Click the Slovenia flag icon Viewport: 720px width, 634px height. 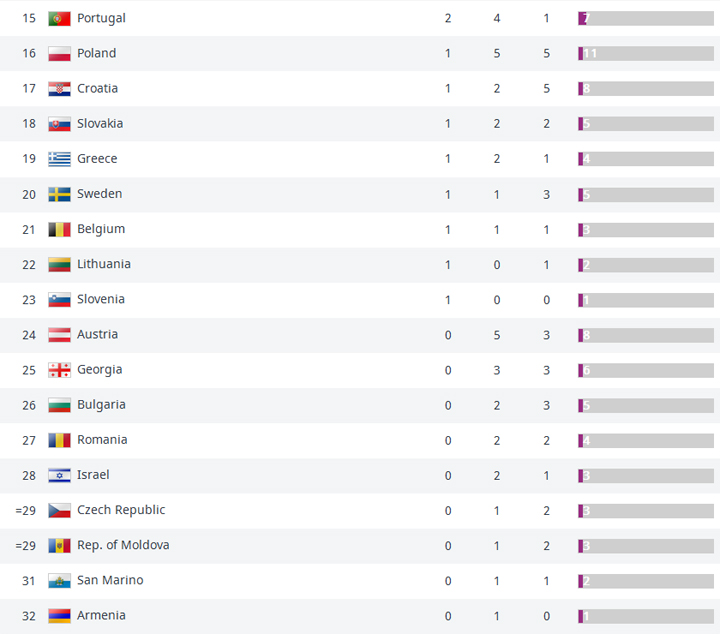[59, 300]
